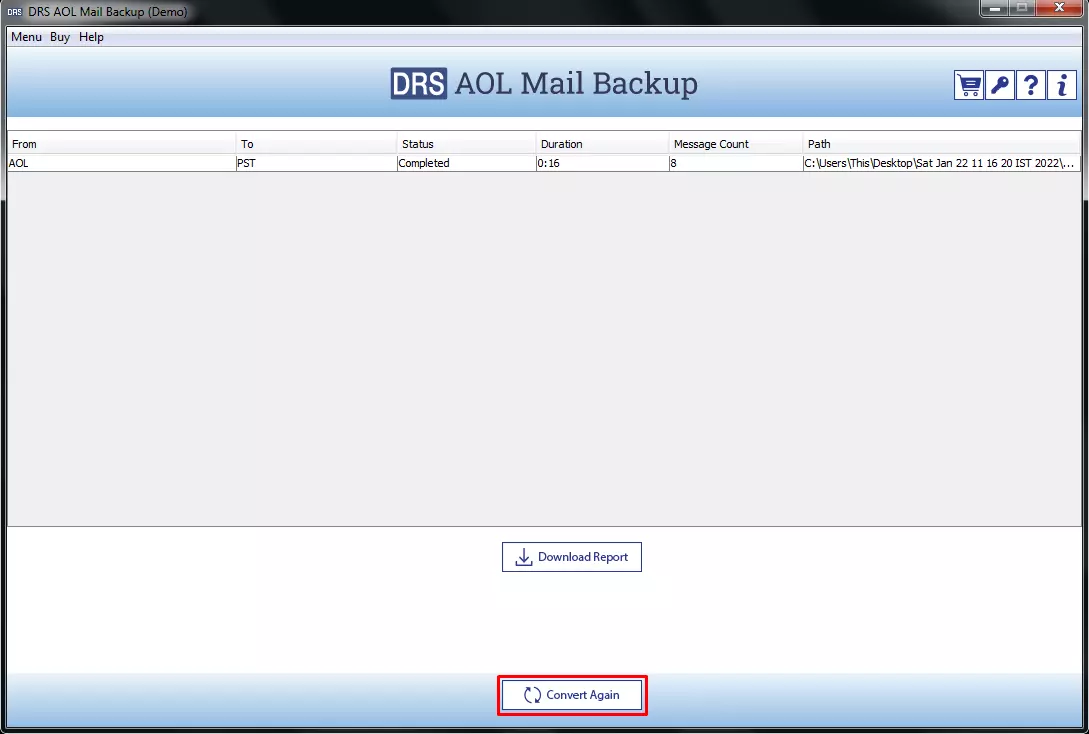The height and width of the screenshot is (734, 1089).
Task: Open the Buy menu
Action: tap(60, 37)
